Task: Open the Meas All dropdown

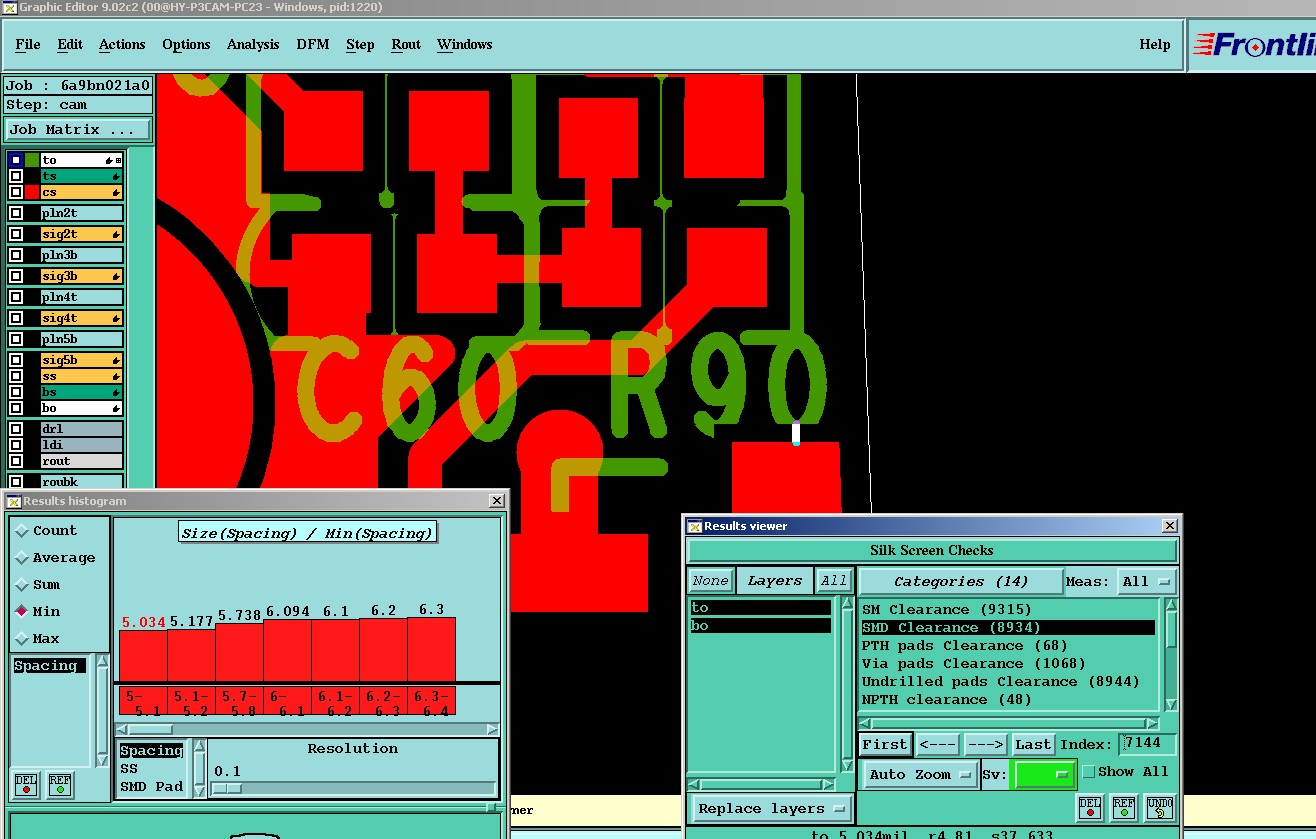Action: click(1147, 581)
